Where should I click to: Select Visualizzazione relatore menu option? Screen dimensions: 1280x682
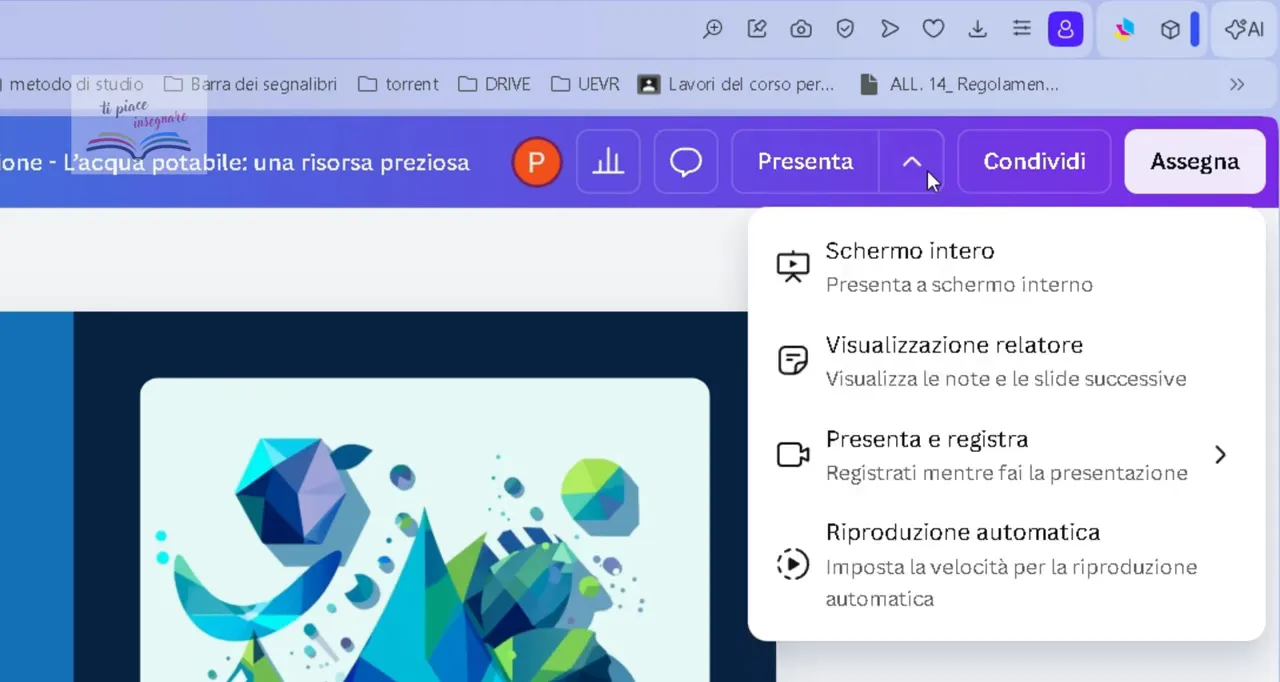coord(1006,361)
